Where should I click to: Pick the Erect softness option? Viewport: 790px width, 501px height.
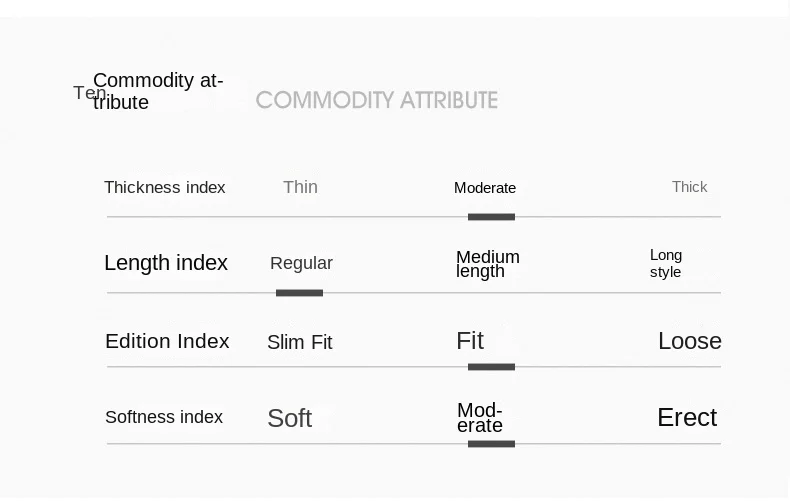pyautogui.click(x=686, y=417)
